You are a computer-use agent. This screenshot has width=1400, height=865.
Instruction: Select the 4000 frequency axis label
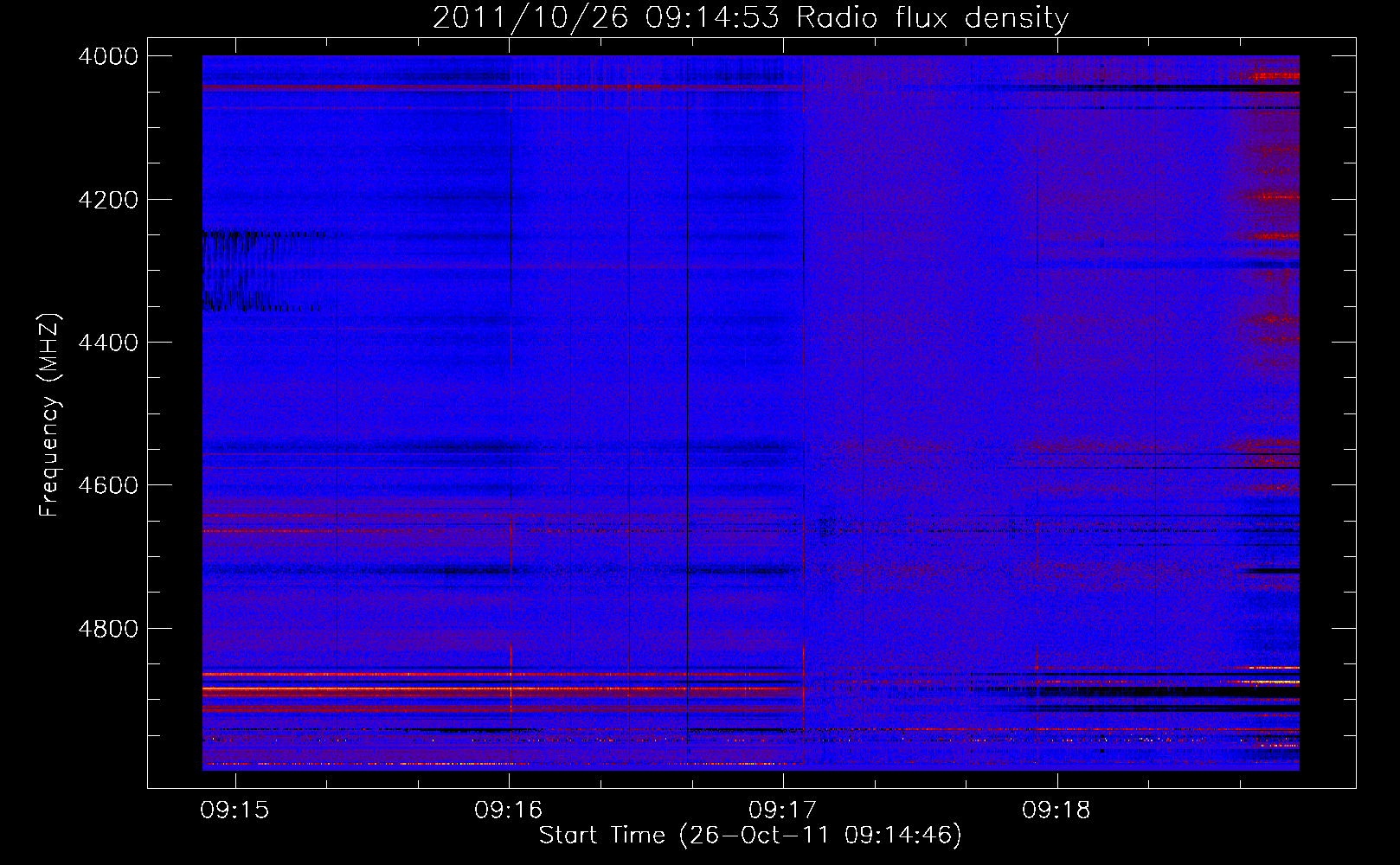tap(108, 56)
